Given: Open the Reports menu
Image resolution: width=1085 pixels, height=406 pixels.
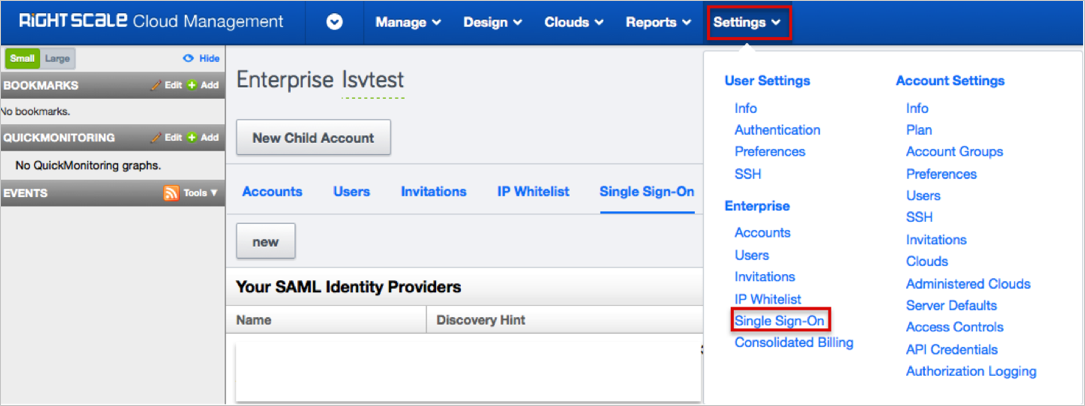Looking at the screenshot, I should (x=658, y=22).
